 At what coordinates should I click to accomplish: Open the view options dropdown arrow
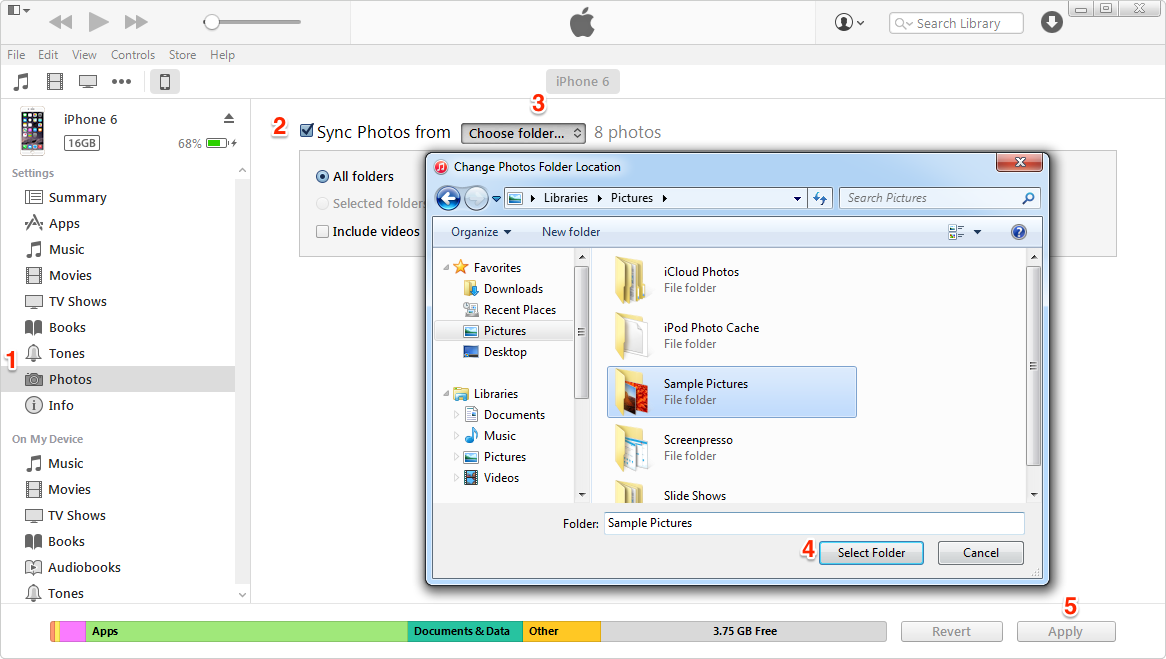coord(977,232)
